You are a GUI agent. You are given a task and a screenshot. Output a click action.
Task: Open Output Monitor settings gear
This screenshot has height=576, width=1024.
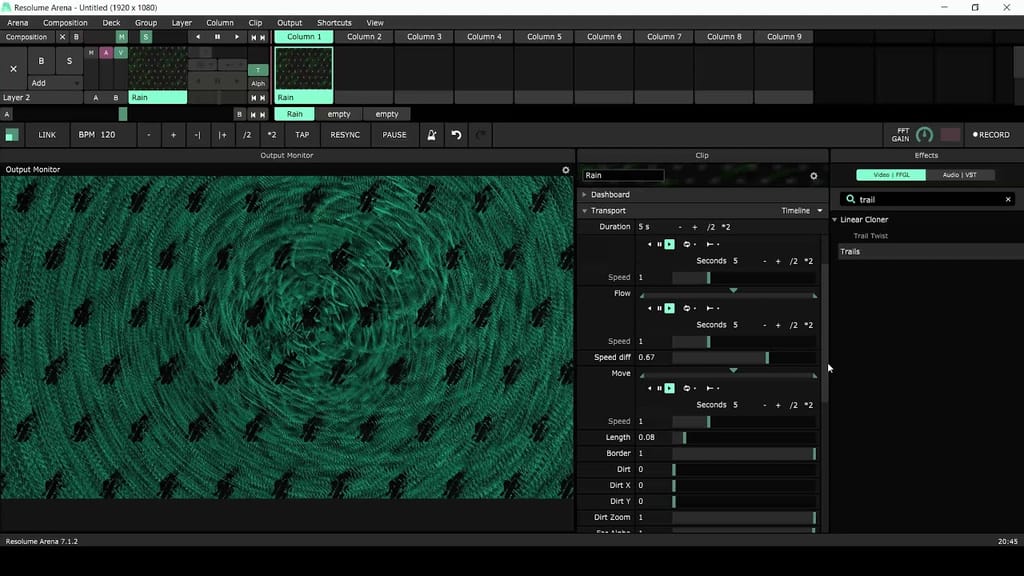pyautogui.click(x=566, y=169)
